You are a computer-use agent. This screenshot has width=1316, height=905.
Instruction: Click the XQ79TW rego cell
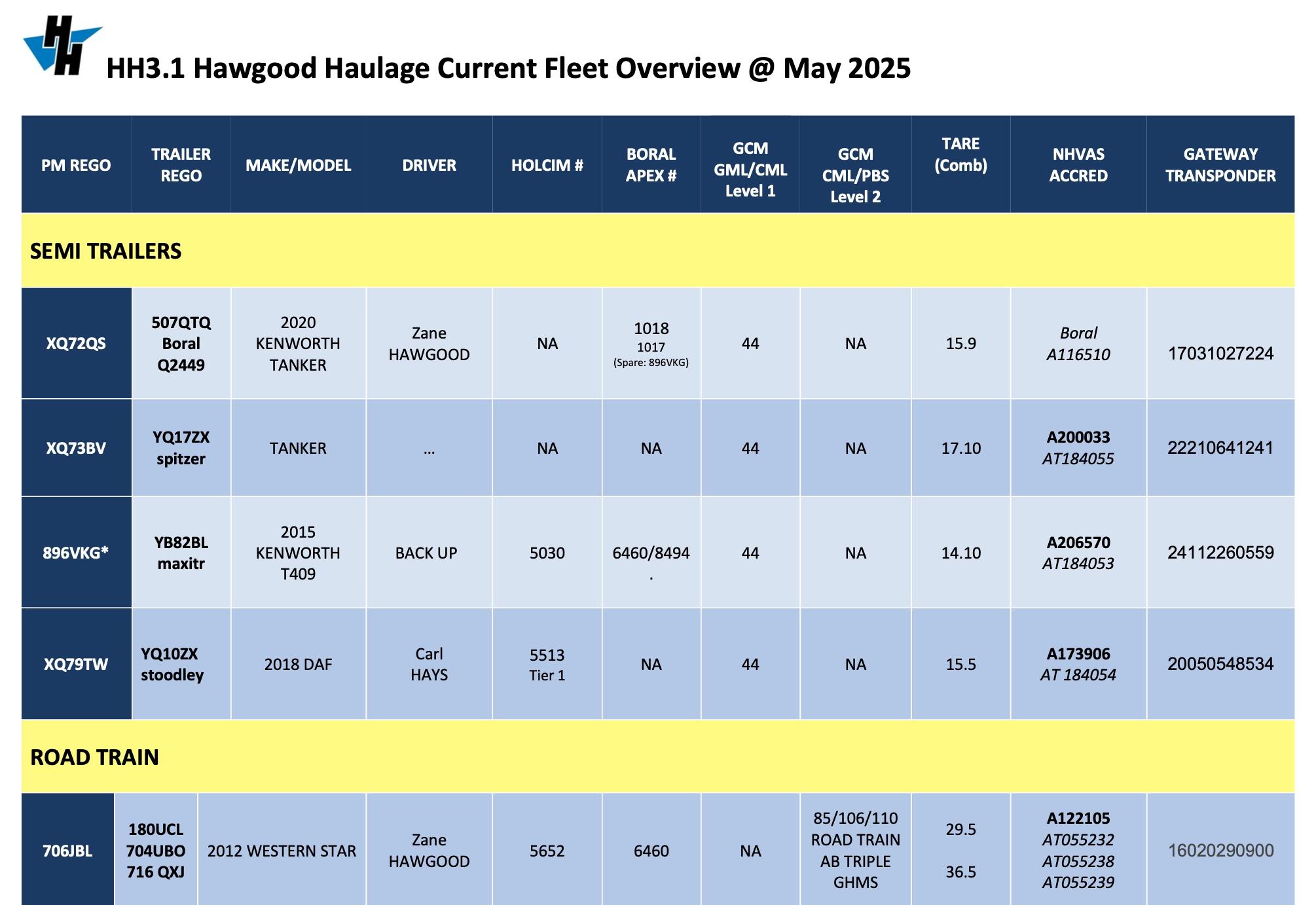point(76,664)
